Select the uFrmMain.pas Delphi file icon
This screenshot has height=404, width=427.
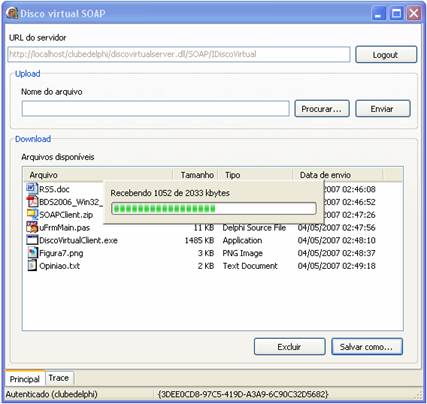32,227
